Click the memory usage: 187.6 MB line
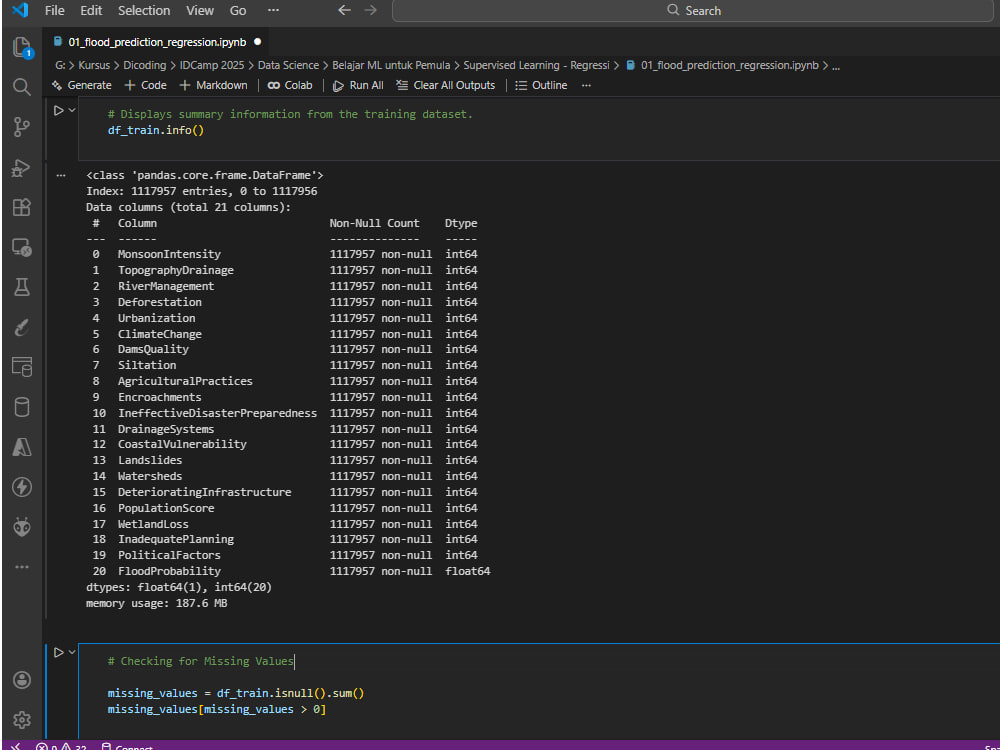 point(157,603)
